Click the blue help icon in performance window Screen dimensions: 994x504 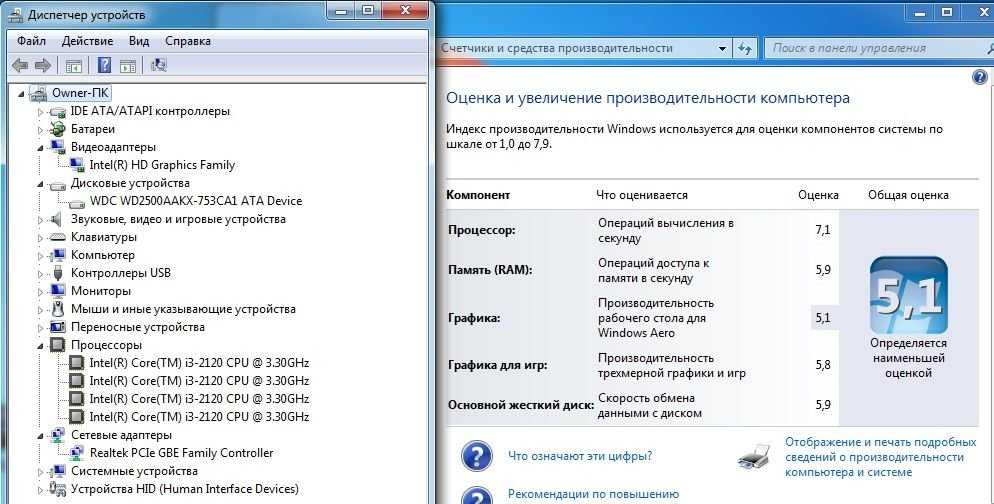pos(979,77)
